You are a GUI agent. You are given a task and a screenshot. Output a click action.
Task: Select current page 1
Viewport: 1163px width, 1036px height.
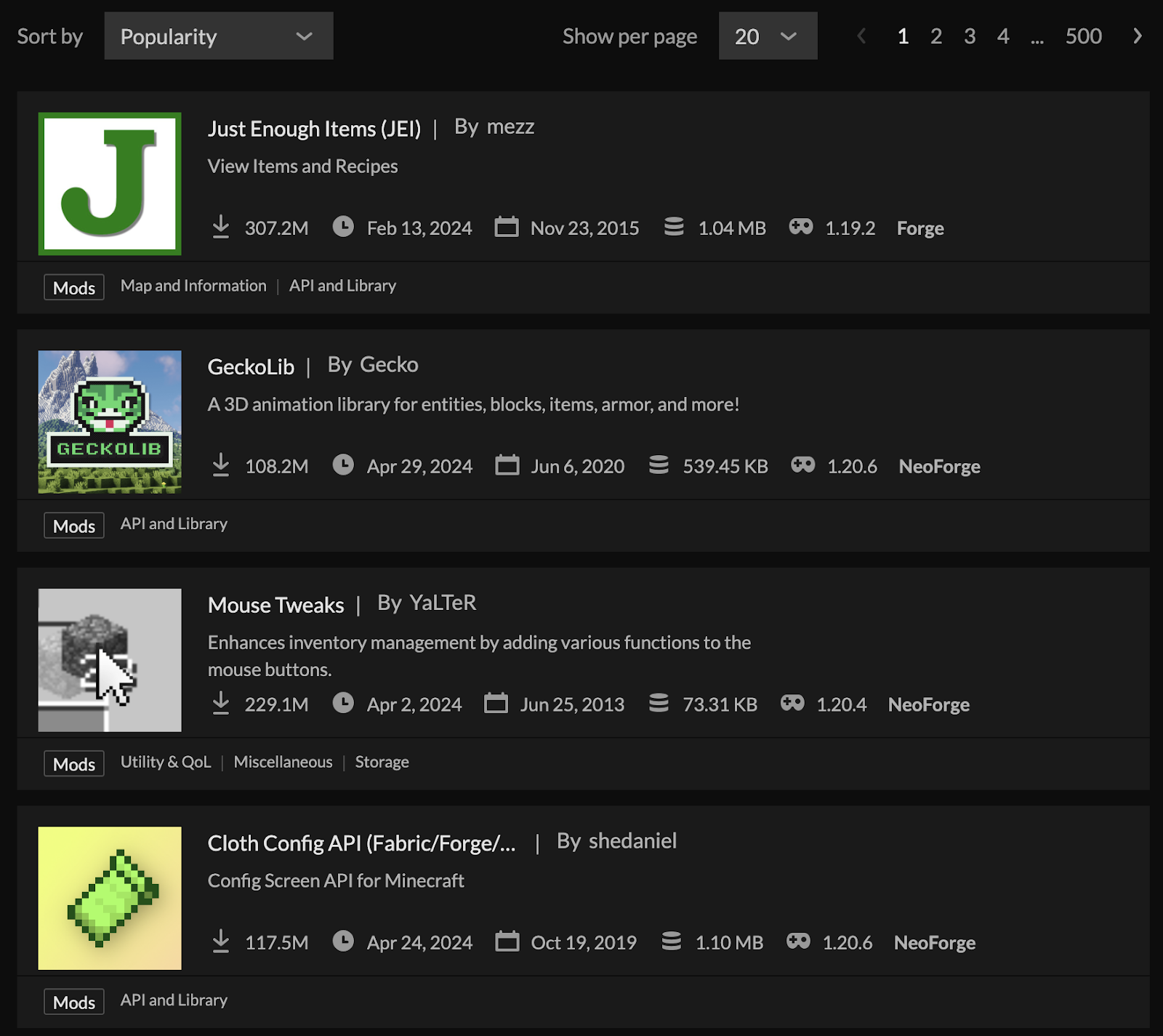(x=903, y=36)
